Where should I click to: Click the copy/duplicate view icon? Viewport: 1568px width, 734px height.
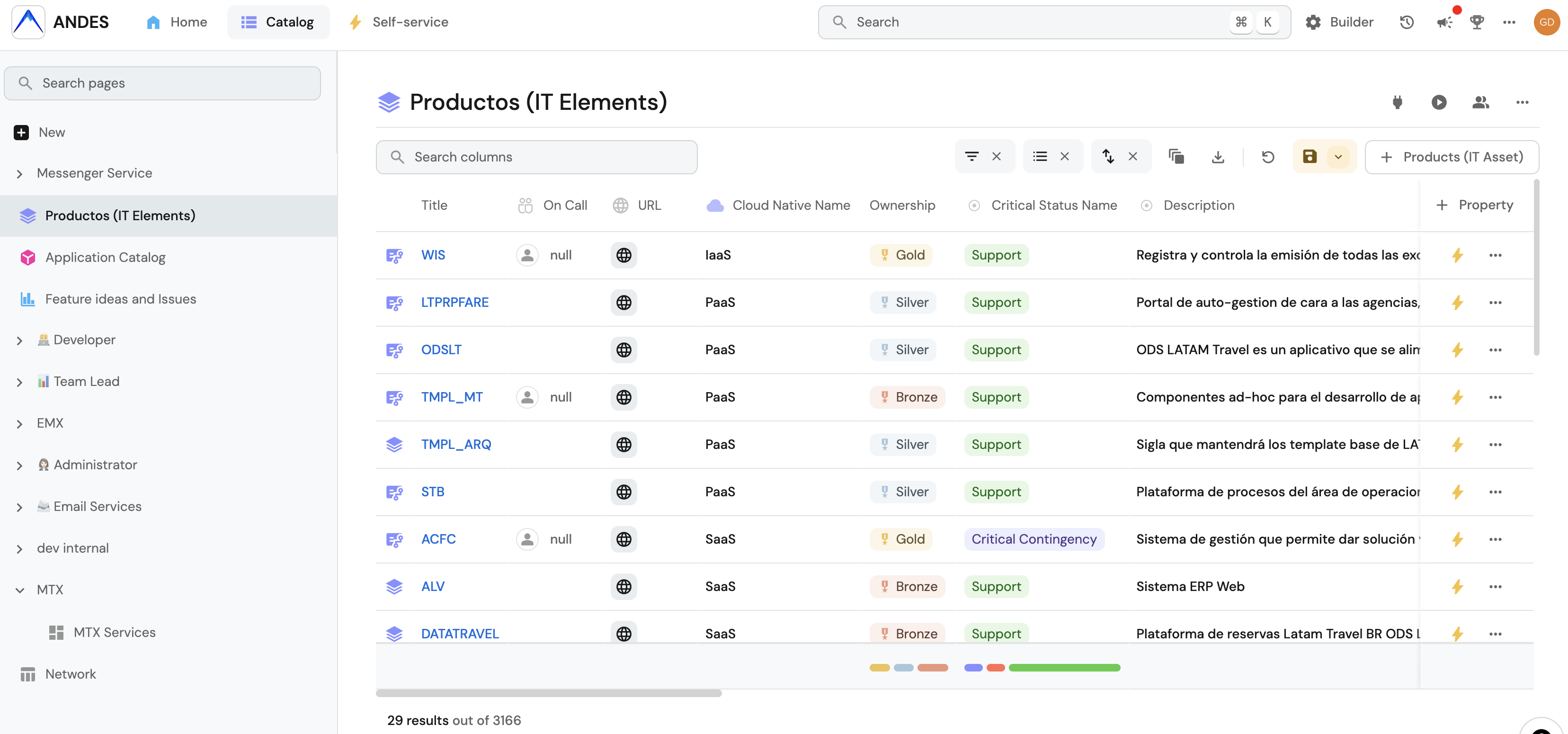coord(1176,157)
